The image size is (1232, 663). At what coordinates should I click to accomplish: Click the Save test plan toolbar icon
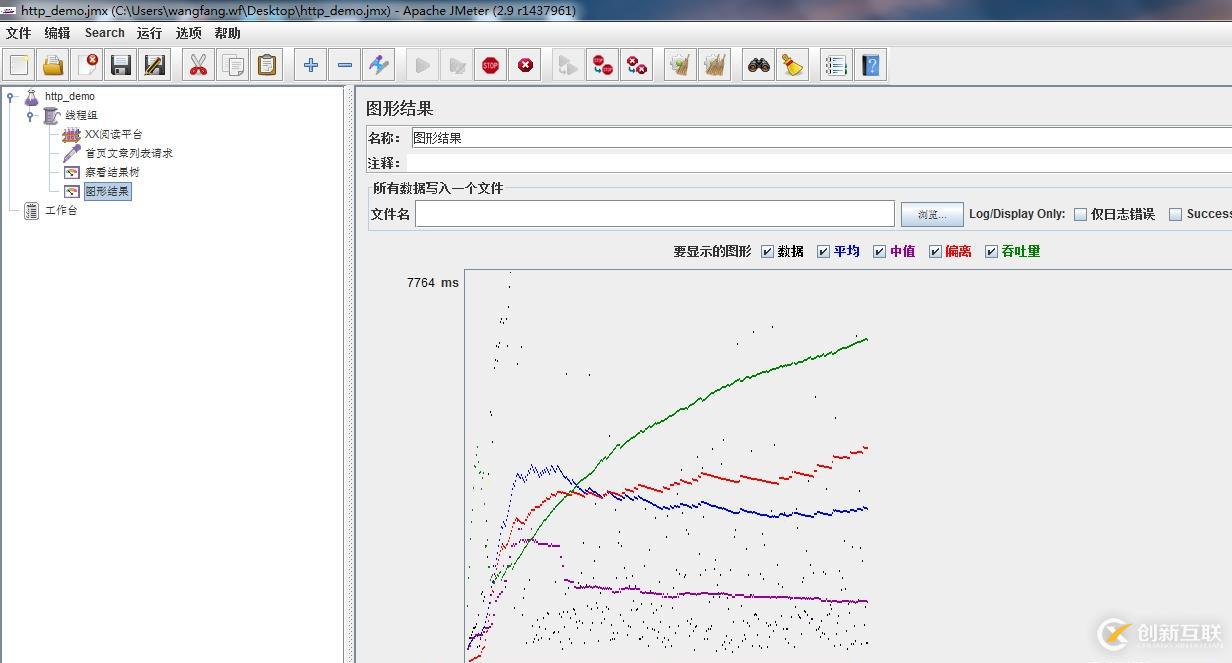[121, 64]
